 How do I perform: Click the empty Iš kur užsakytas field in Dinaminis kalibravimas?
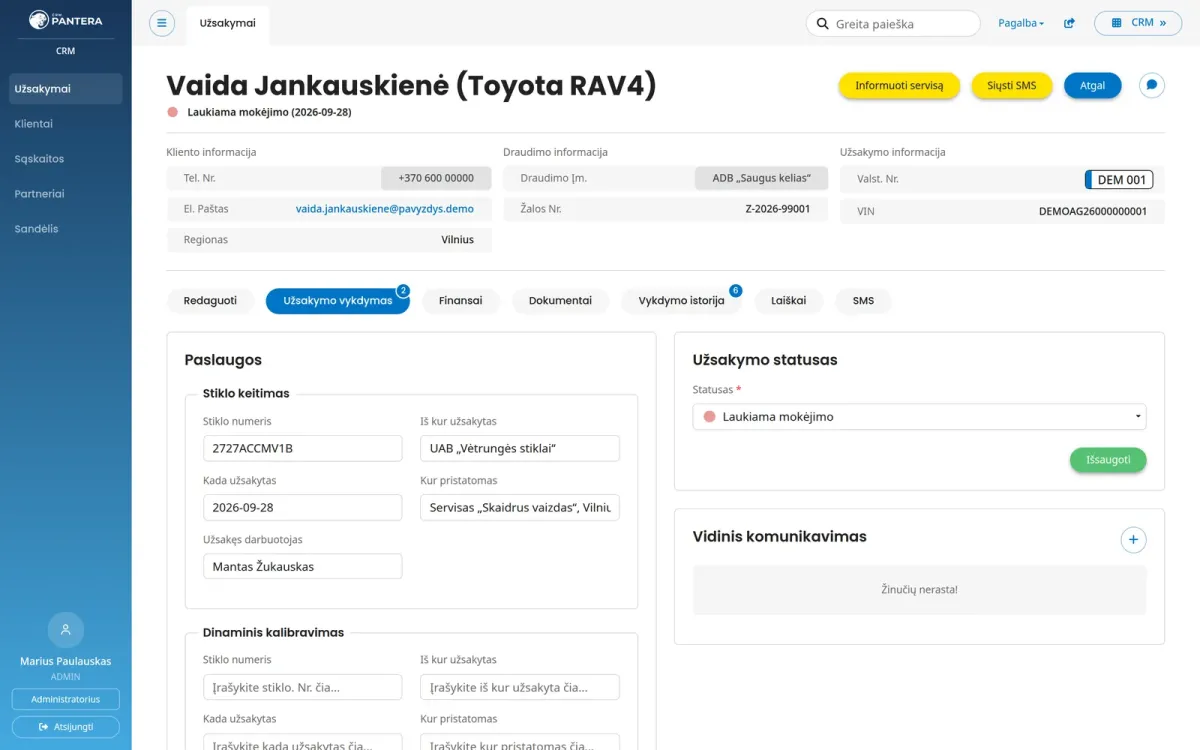coord(520,687)
